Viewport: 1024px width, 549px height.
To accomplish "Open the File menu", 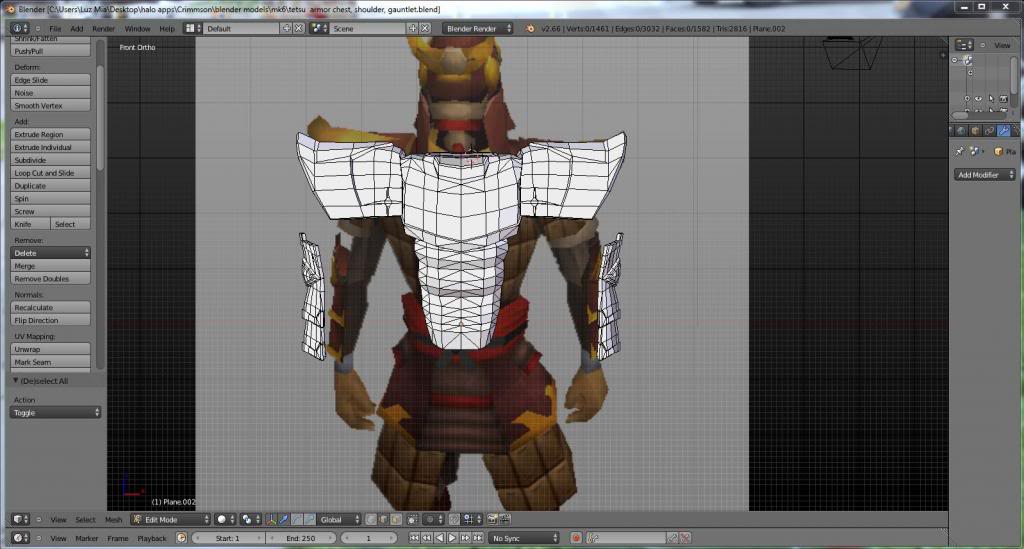I will 55,29.
